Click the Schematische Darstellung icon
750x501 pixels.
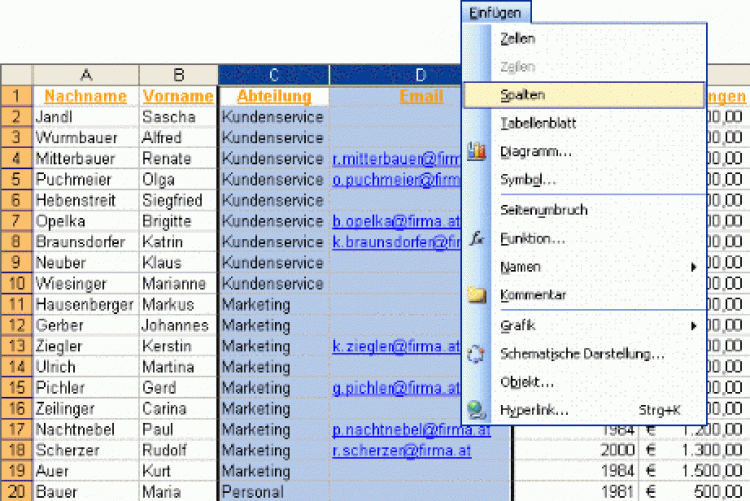[x=476, y=354]
